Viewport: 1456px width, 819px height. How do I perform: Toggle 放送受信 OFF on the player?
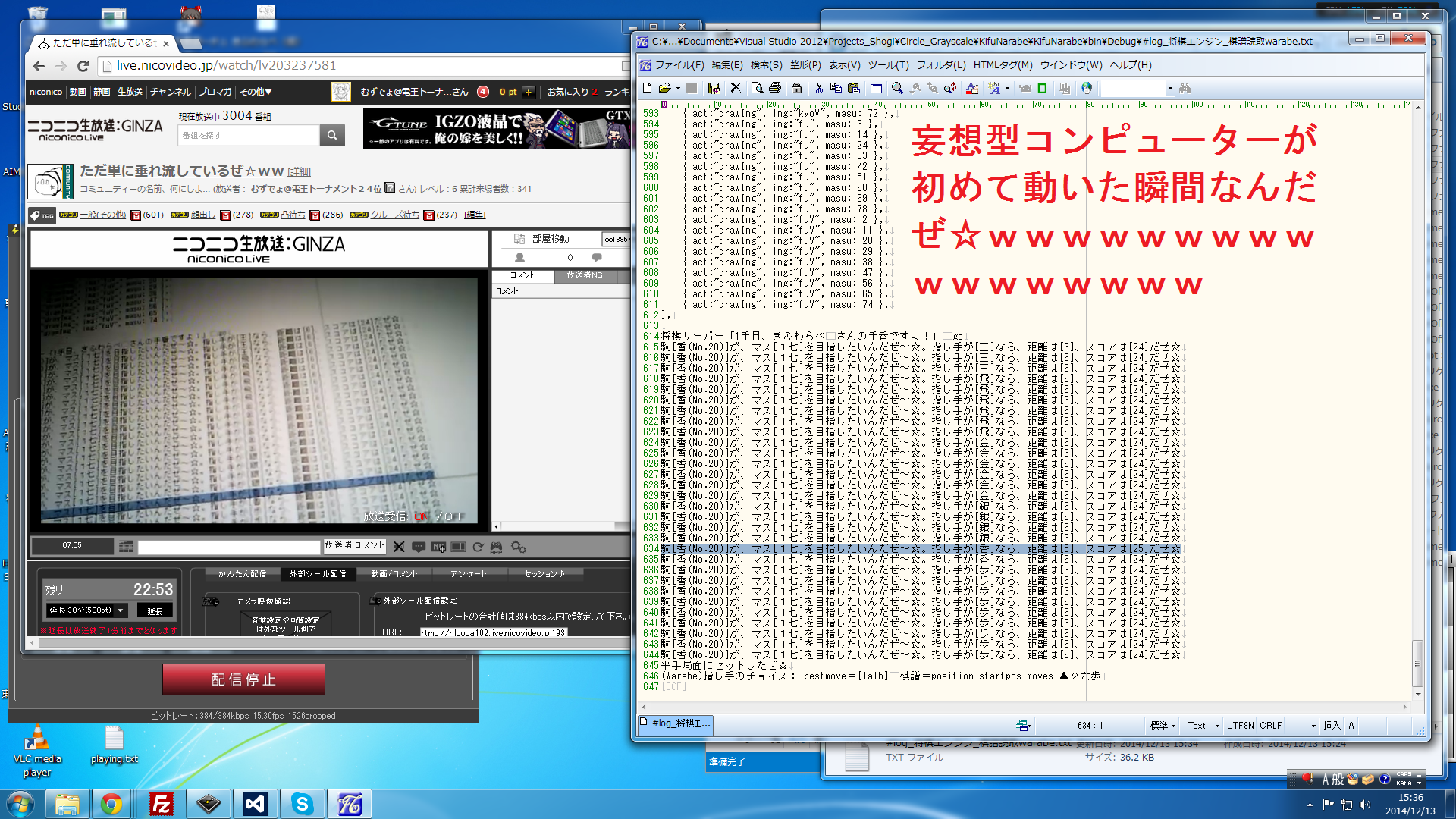point(454,516)
